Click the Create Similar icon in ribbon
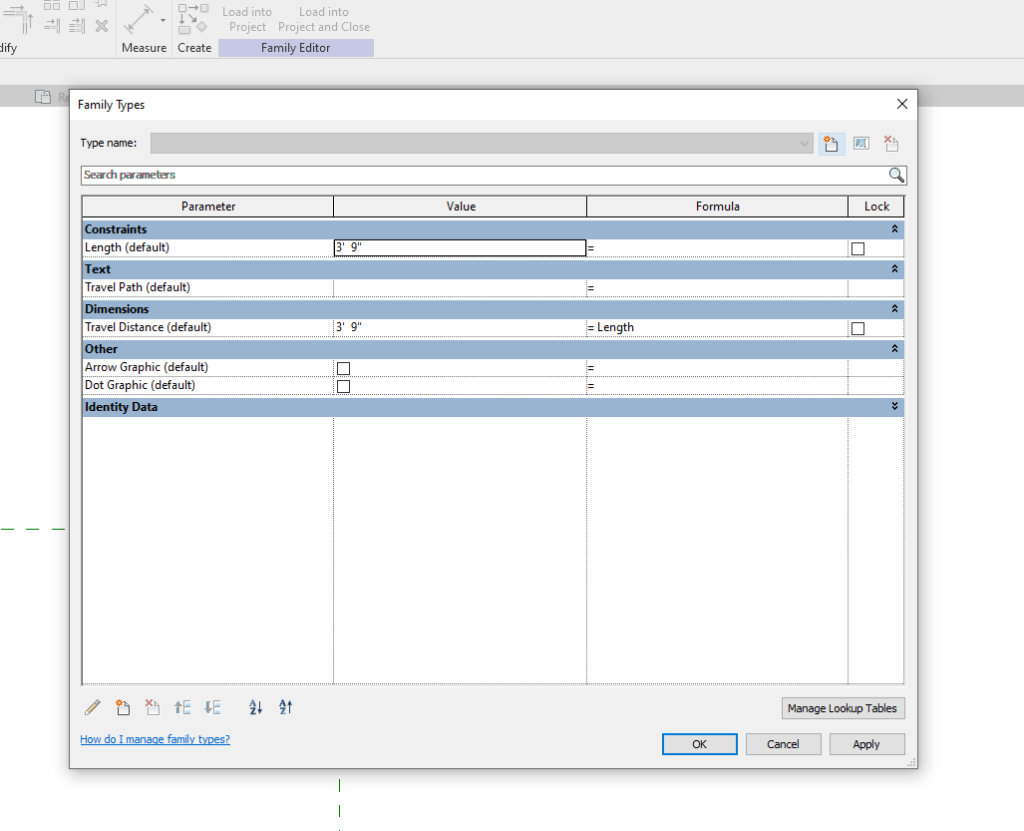Viewport: 1024px width, 831px height. click(193, 18)
